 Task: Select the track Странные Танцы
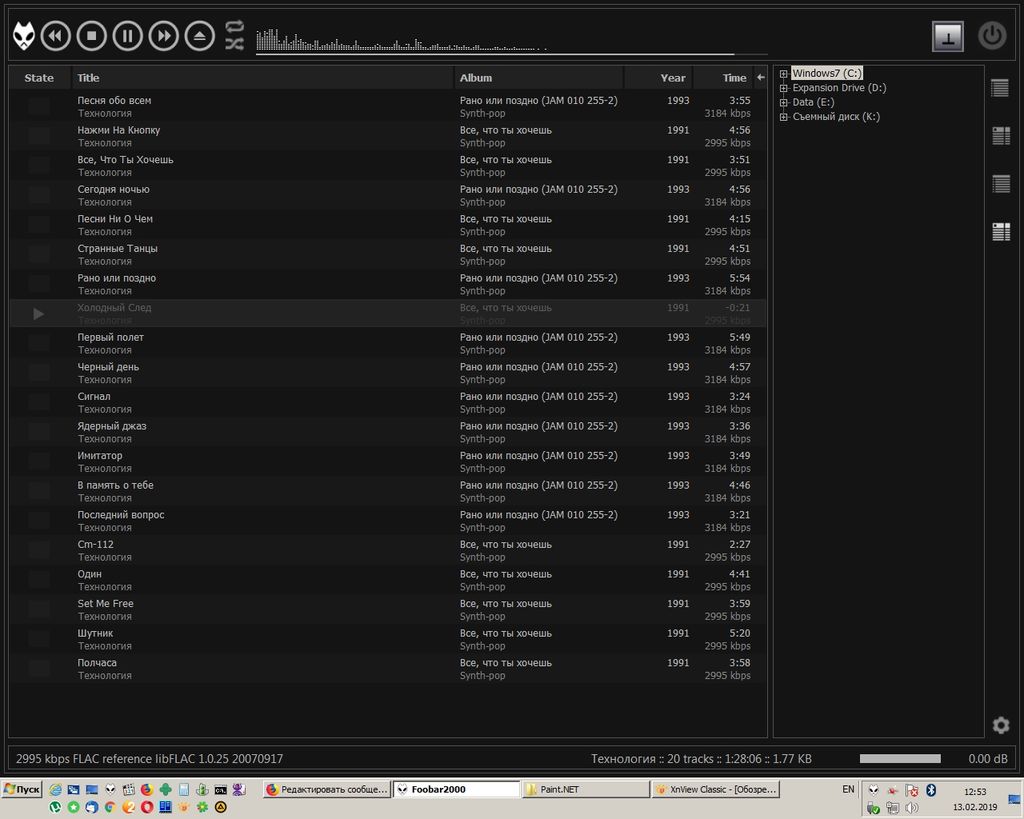click(x=388, y=255)
